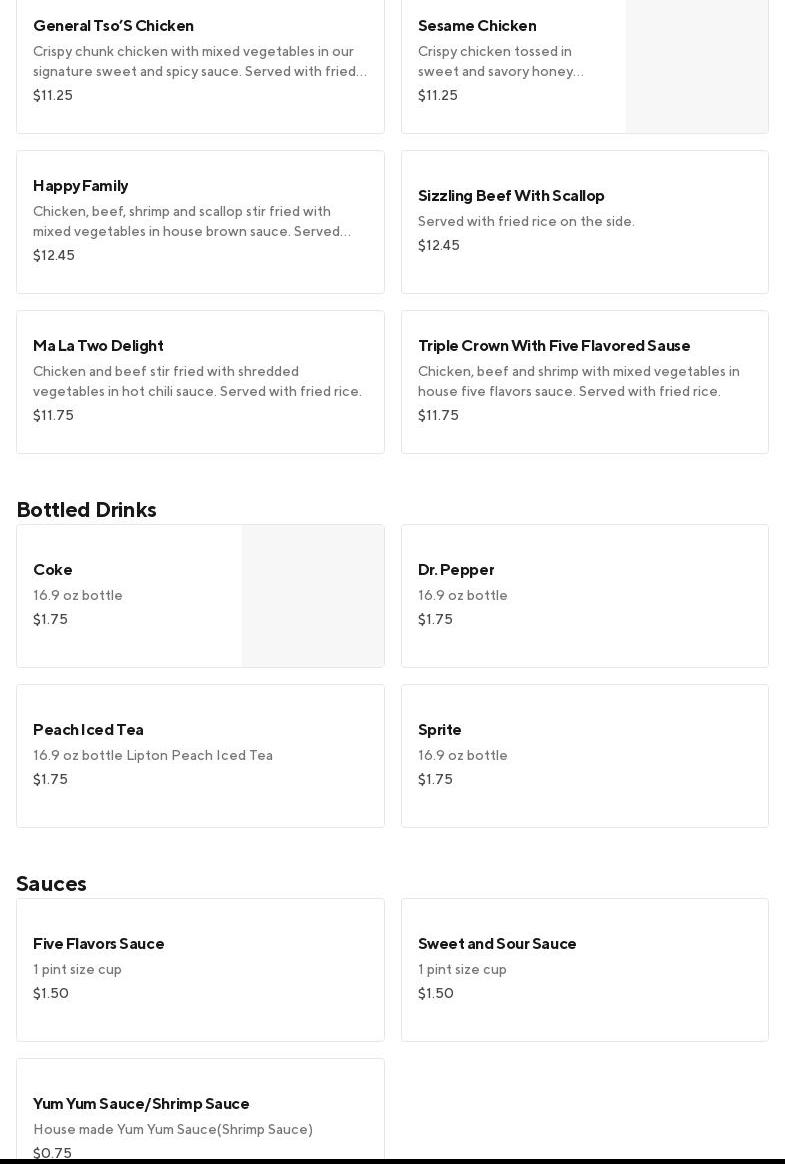
Task: Open the Happy Family dish card
Action: point(200,222)
